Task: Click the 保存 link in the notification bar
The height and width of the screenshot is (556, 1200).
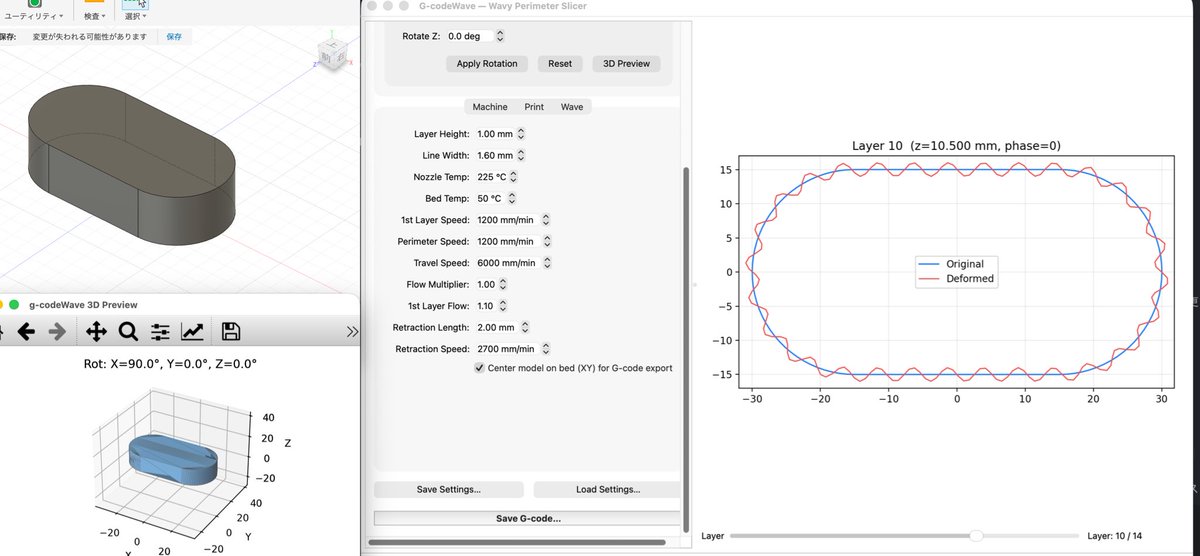Action: (174, 36)
